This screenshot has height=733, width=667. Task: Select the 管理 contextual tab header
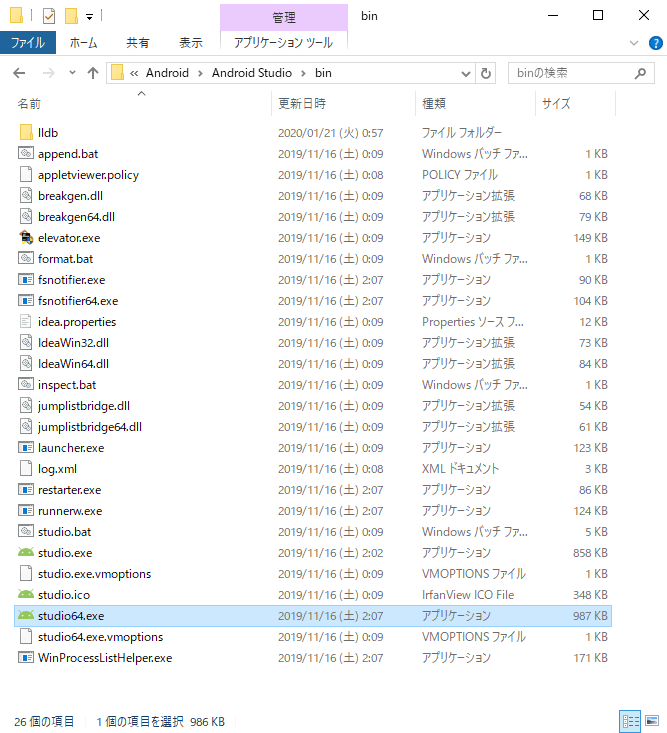284,17
